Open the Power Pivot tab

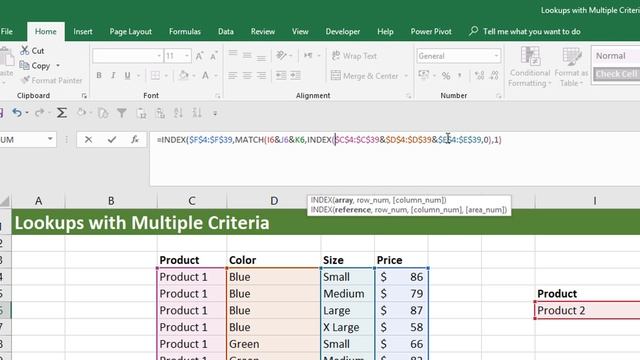pos(431,31)
